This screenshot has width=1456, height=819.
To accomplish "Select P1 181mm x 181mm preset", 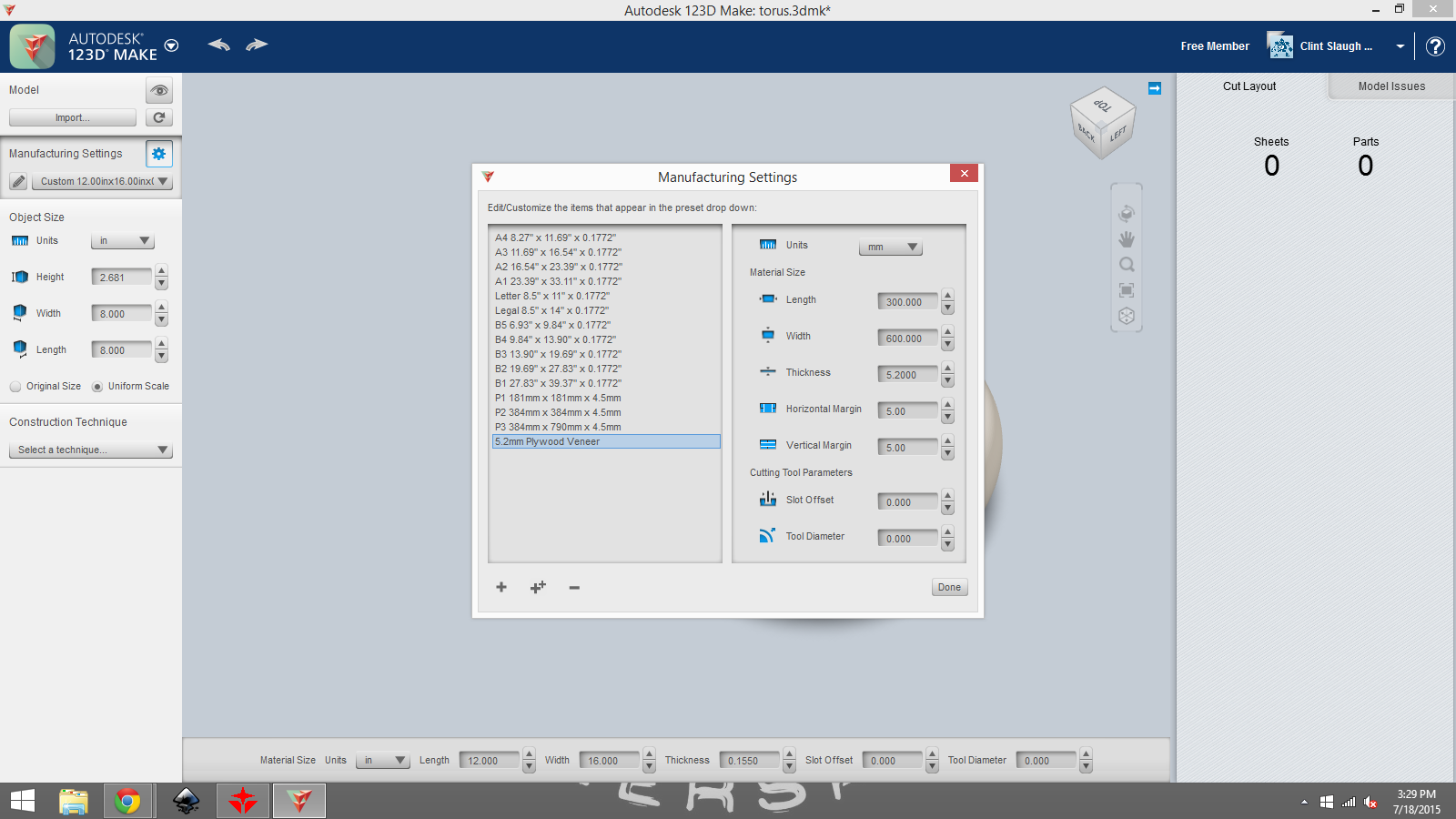I will click(x=605, y=398).
